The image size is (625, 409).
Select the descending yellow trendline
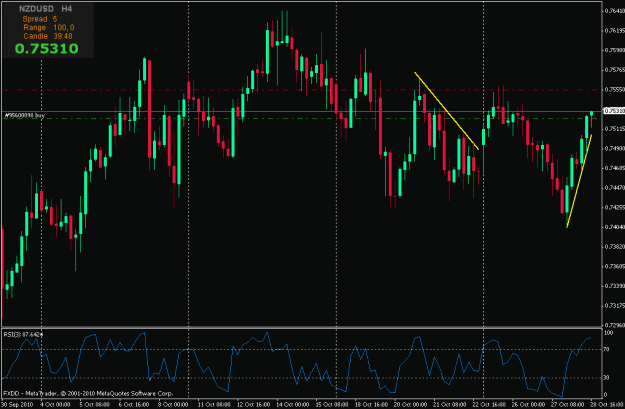point(446,111)
